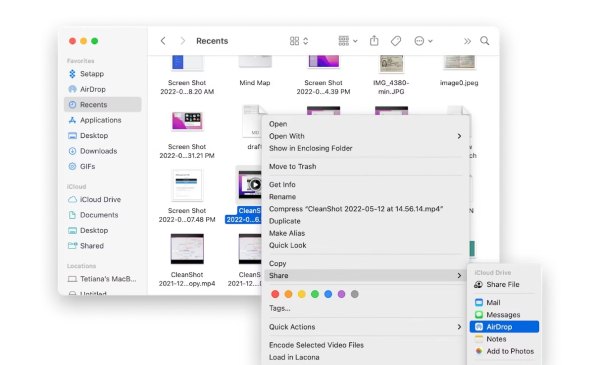Click the tag icon in the toolbar

(x=396, y=41)
